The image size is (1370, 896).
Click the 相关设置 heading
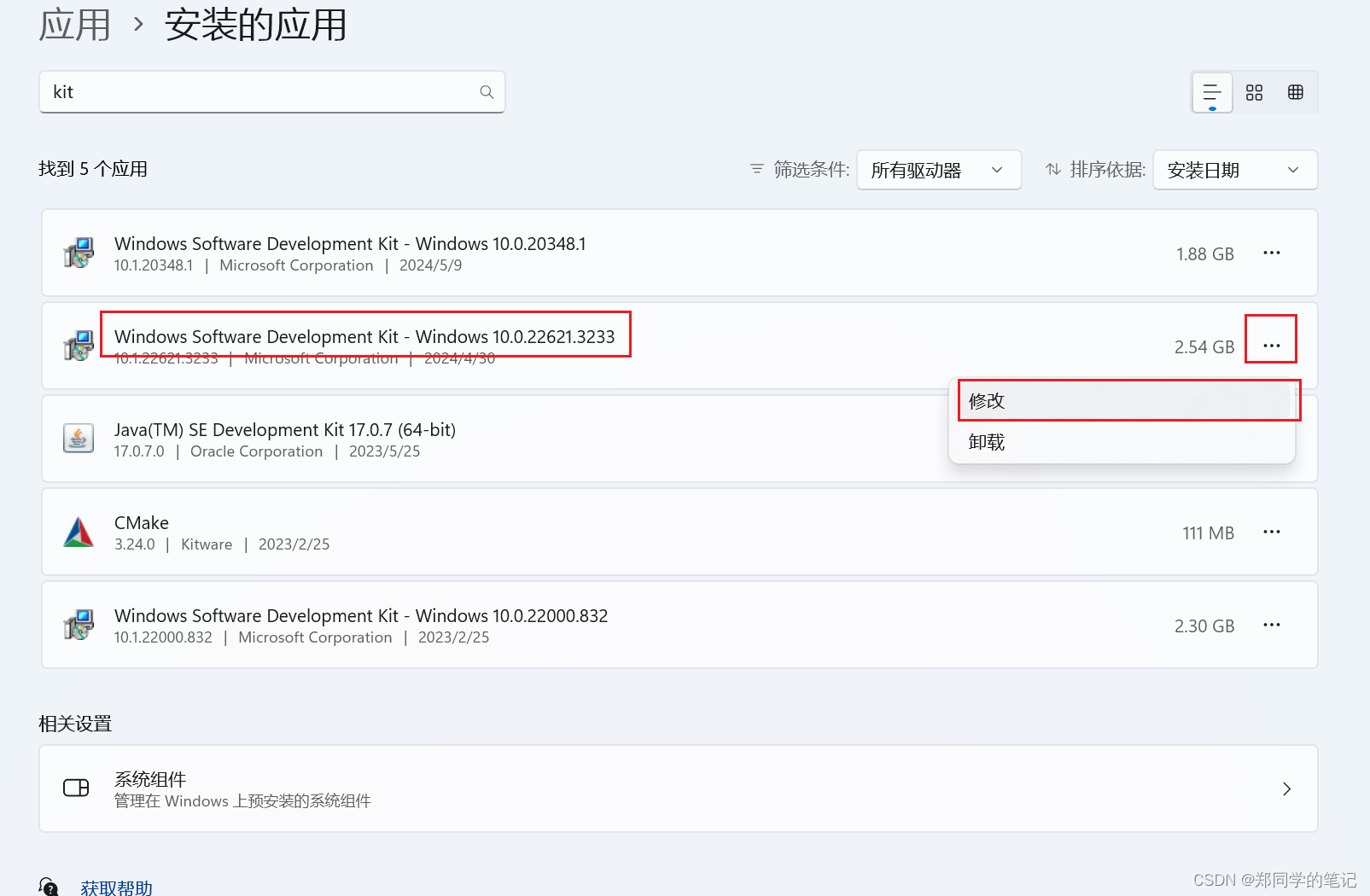[75, 724]
